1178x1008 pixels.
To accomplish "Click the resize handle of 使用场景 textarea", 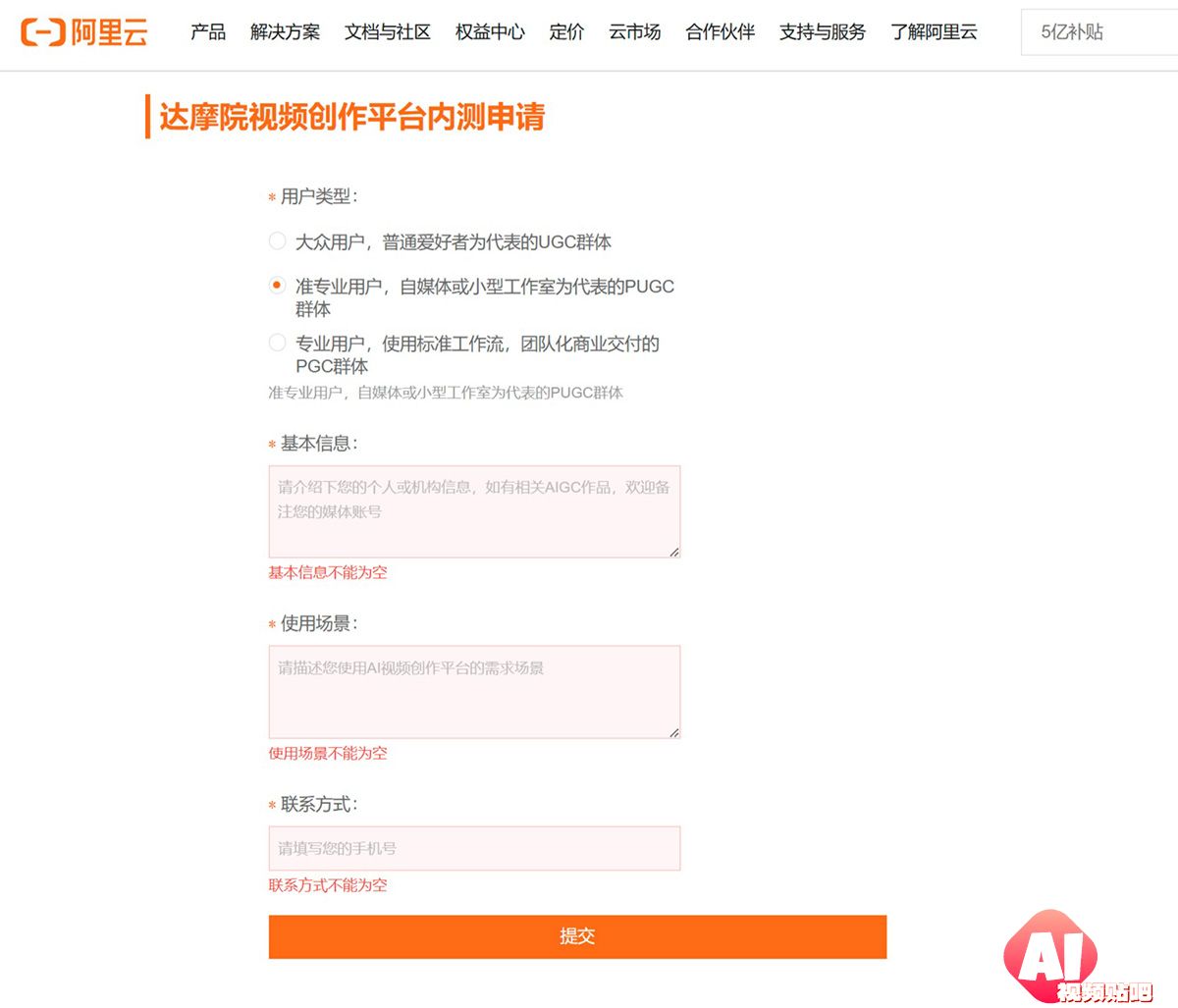I will (674, 732).
